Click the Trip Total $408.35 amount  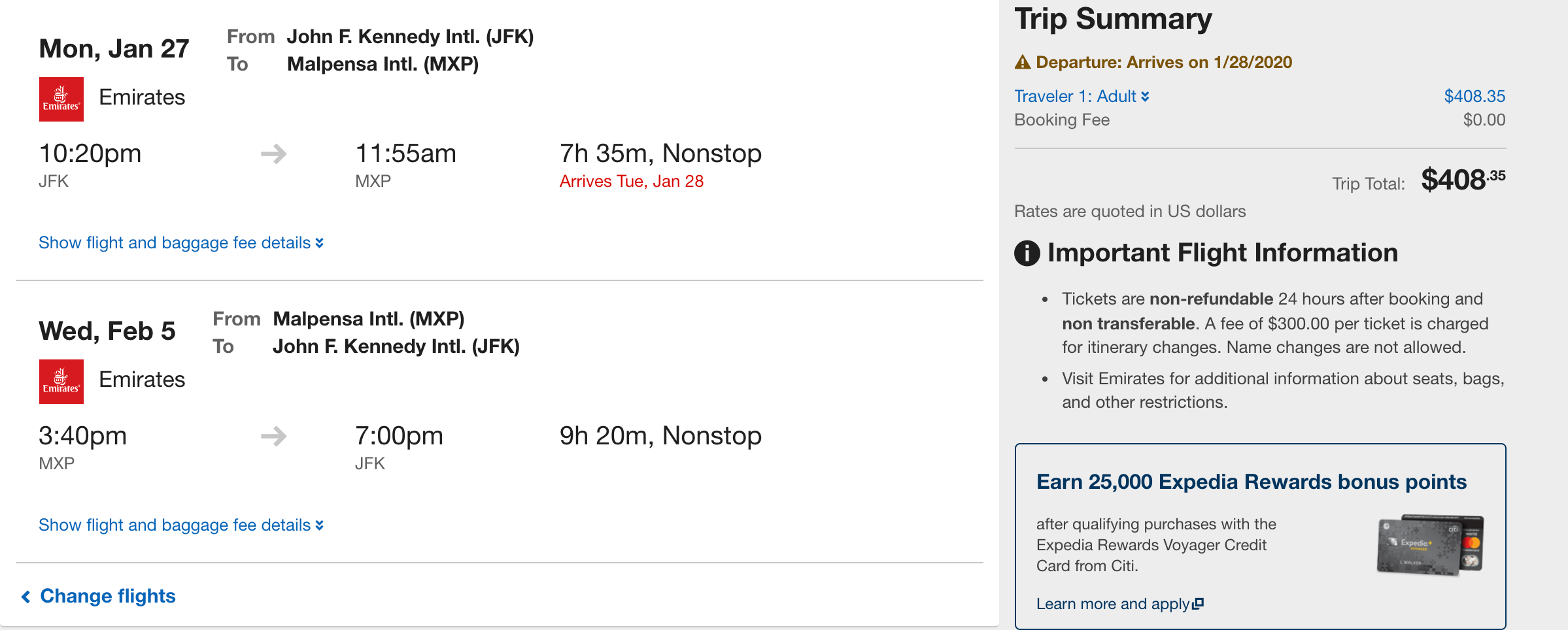coord(1463,180)
